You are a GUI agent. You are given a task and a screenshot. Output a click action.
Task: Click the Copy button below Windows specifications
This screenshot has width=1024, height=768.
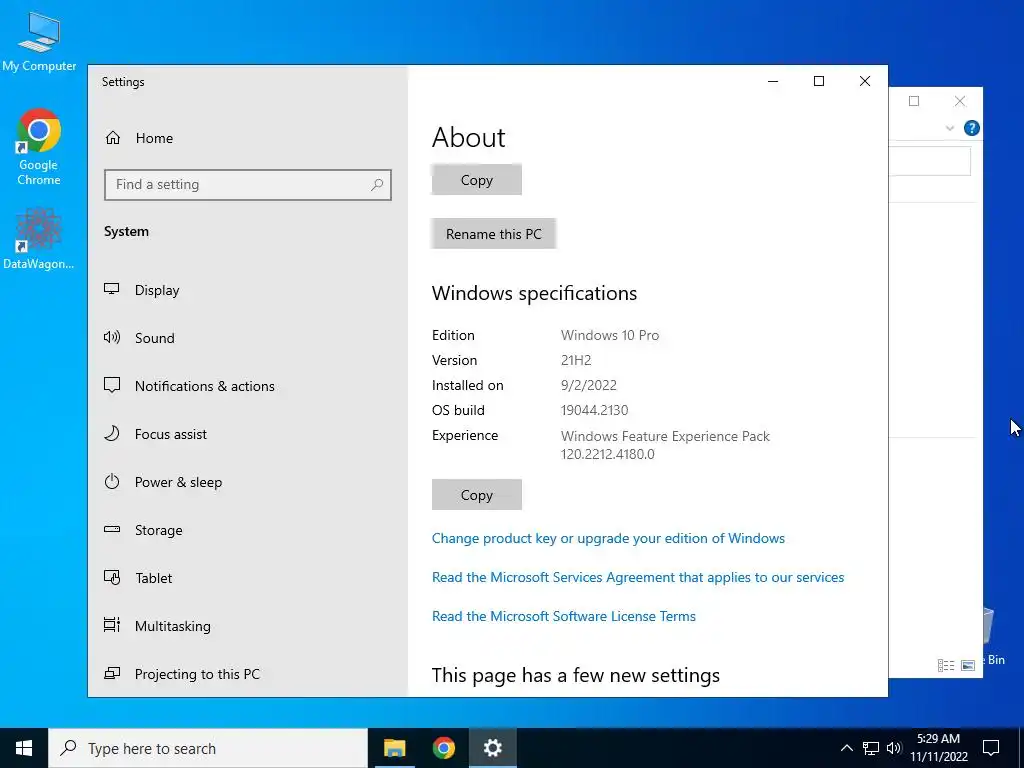(477, 495)
